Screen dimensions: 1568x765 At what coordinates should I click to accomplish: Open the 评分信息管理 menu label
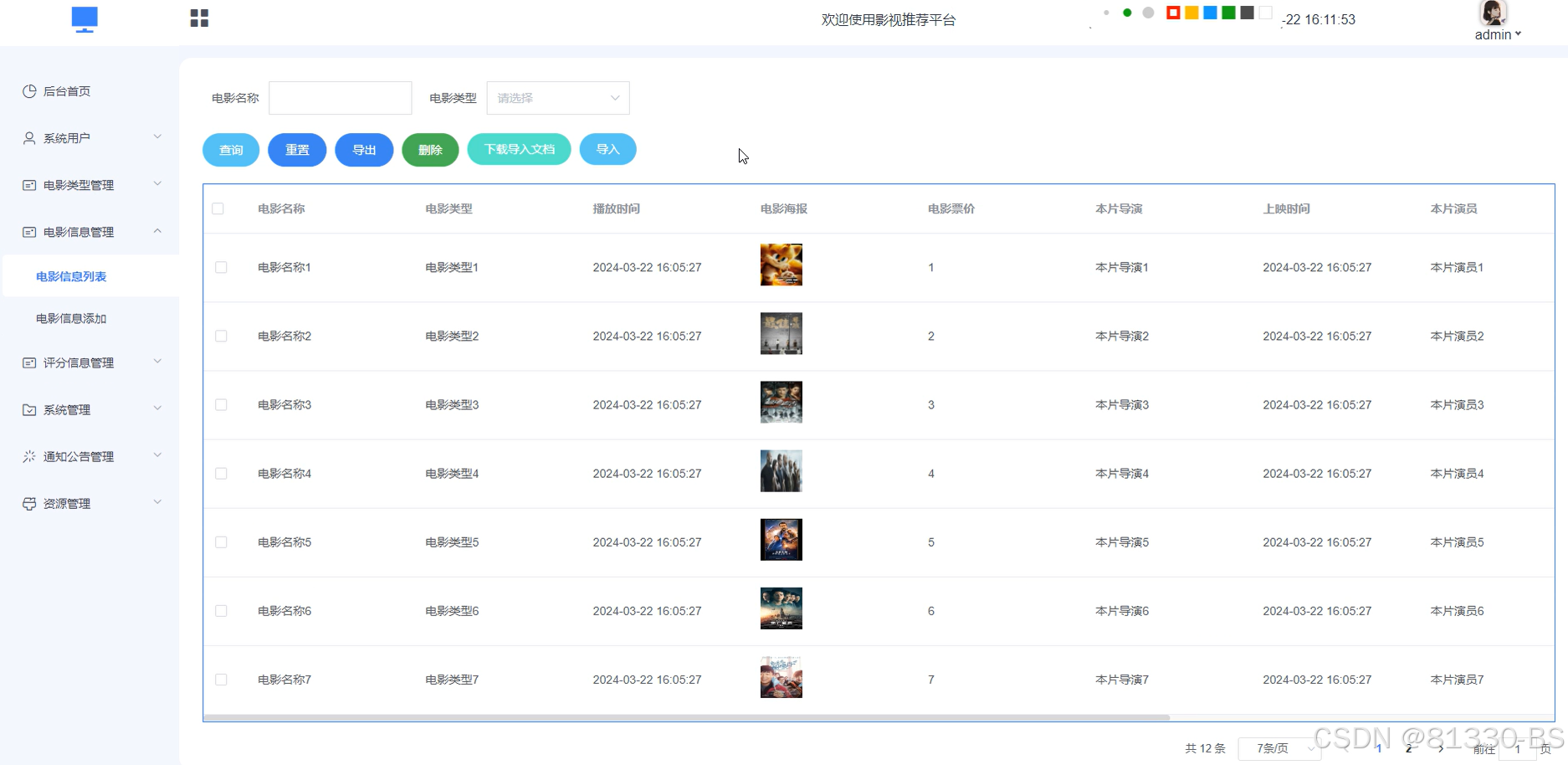click(79, 362)
